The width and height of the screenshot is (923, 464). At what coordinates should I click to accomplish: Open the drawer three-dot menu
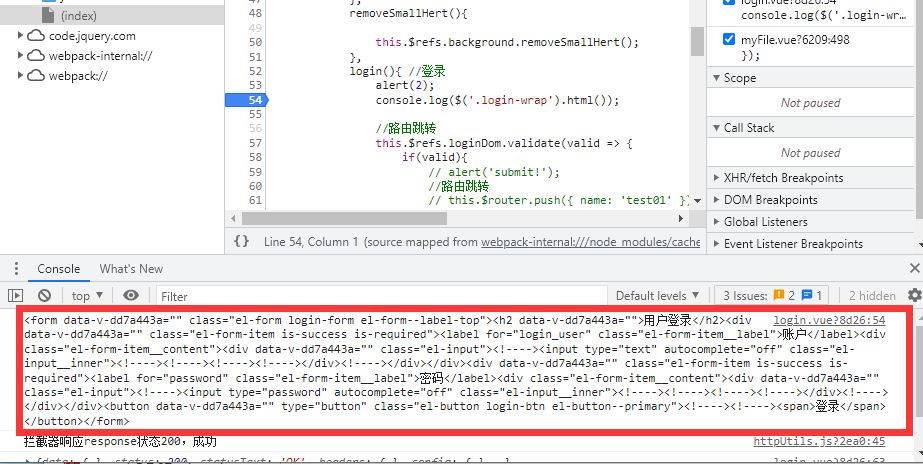[x=16, y=269]
